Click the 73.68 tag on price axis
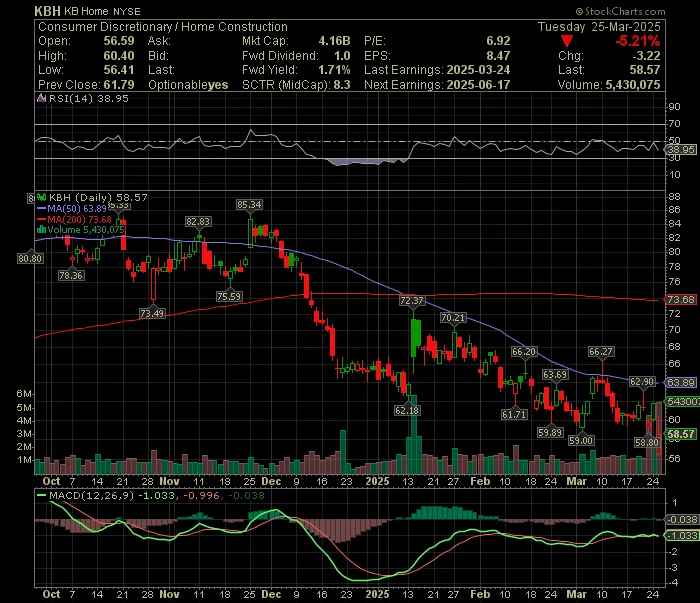 click(681, 299)
